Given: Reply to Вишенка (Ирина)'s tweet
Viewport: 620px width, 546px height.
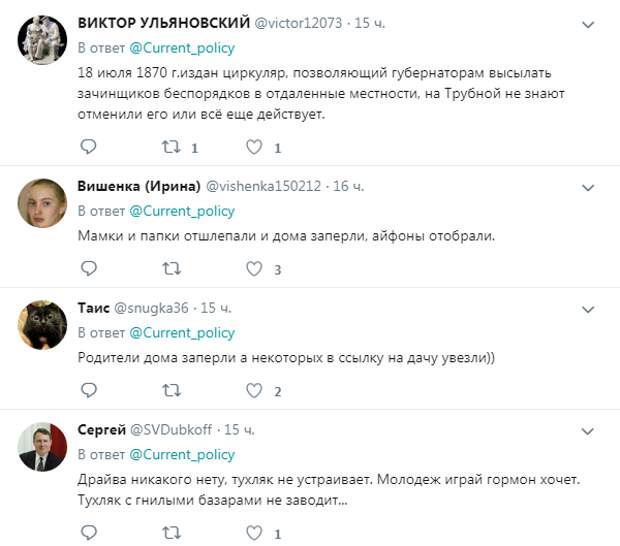Looking at the screenshot, I should click(88, 268).
